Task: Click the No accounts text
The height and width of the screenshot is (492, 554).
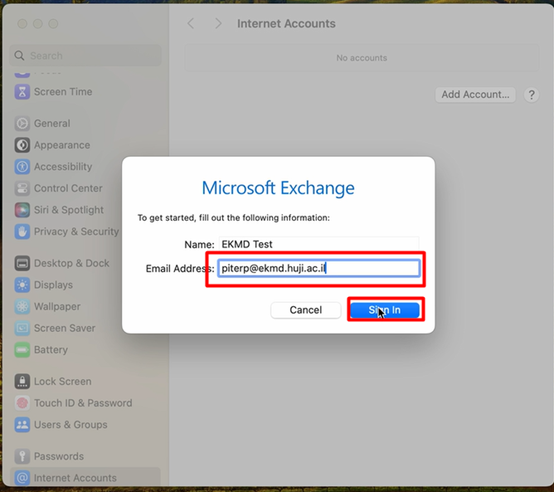Action: pyautogui.click(x=361, y=58)
